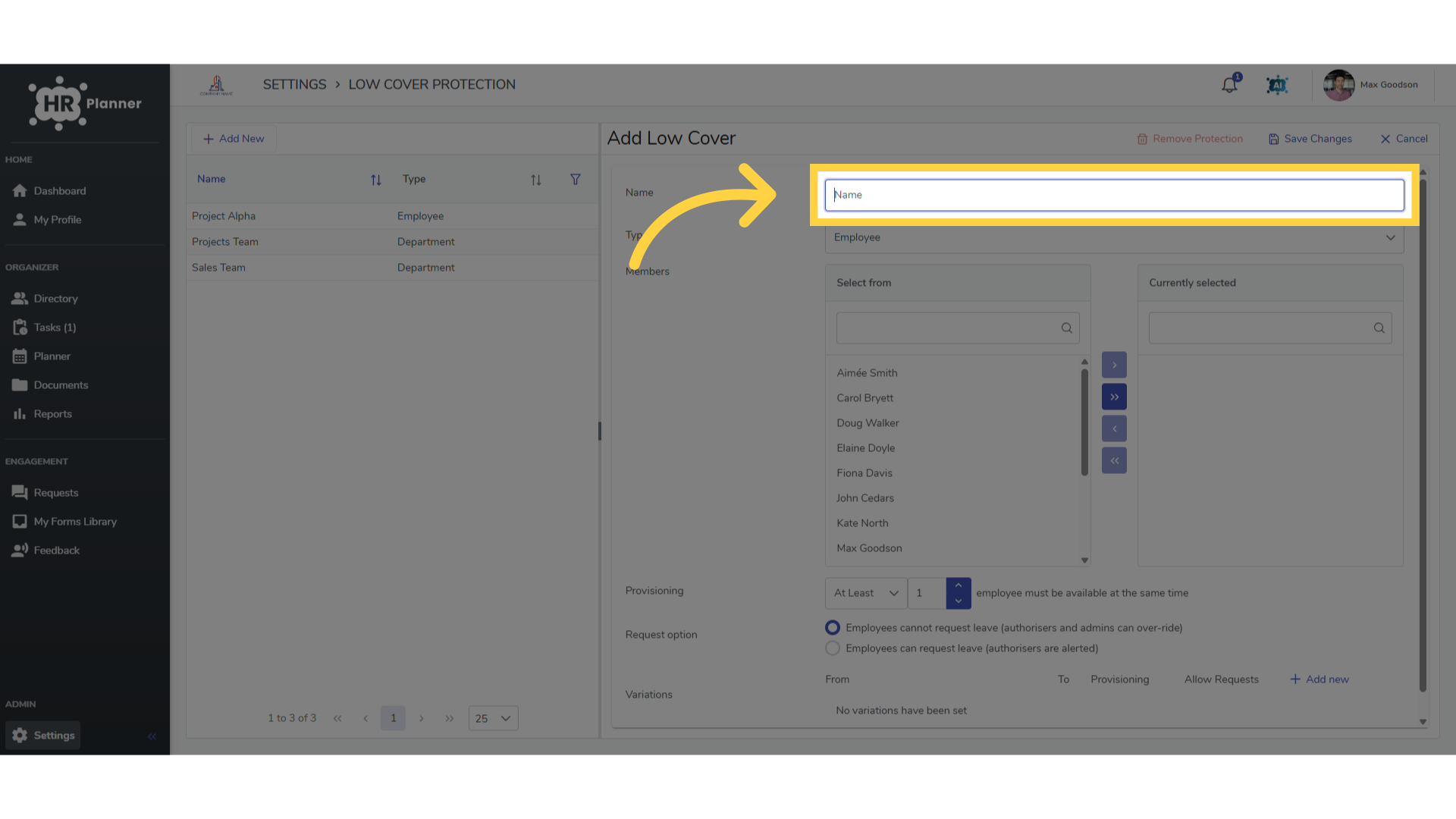Cancel the Add Low Cover form

1404,139
